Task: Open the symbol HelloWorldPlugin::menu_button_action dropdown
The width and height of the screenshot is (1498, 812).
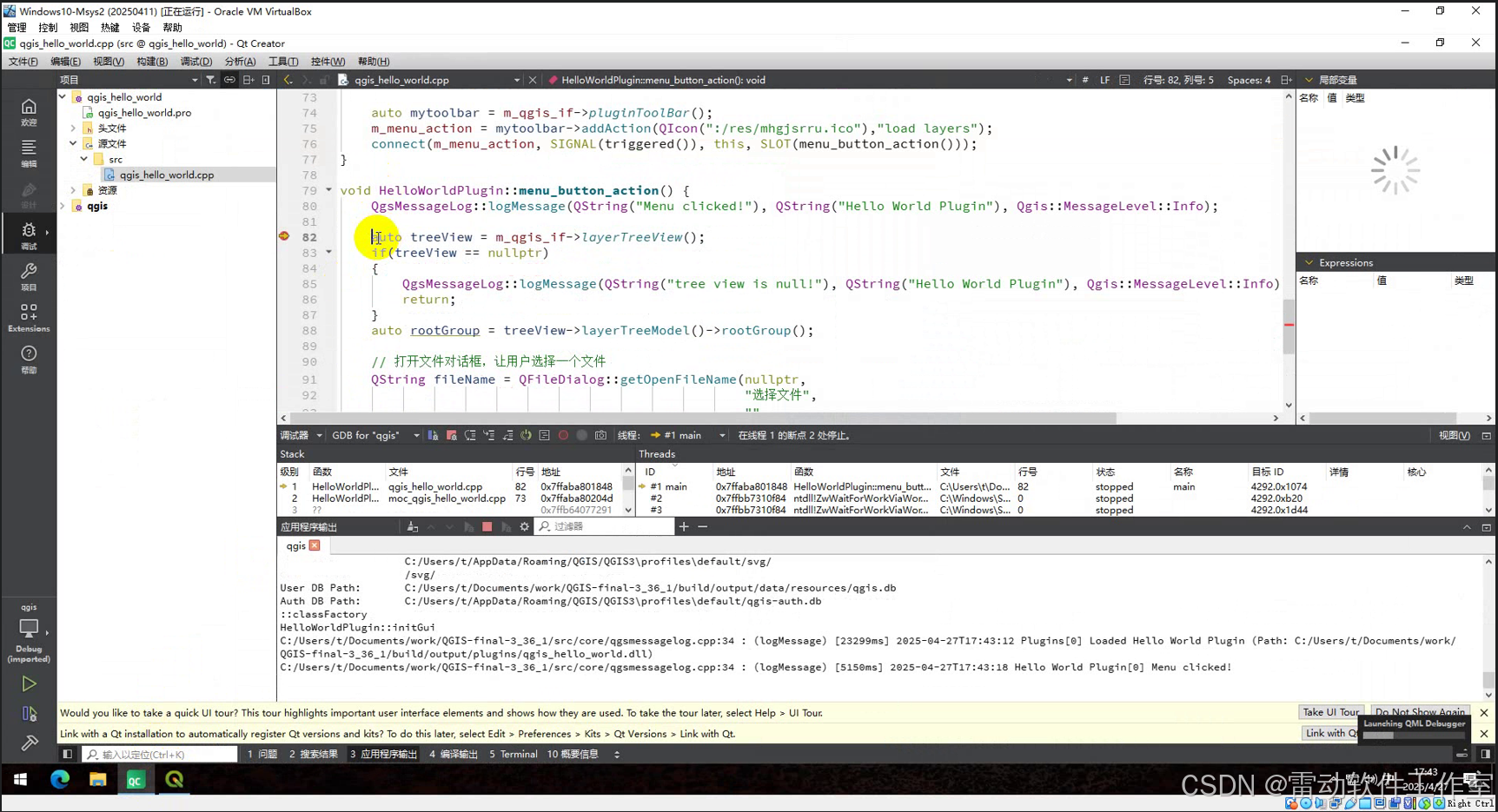Action: (811, 80)
